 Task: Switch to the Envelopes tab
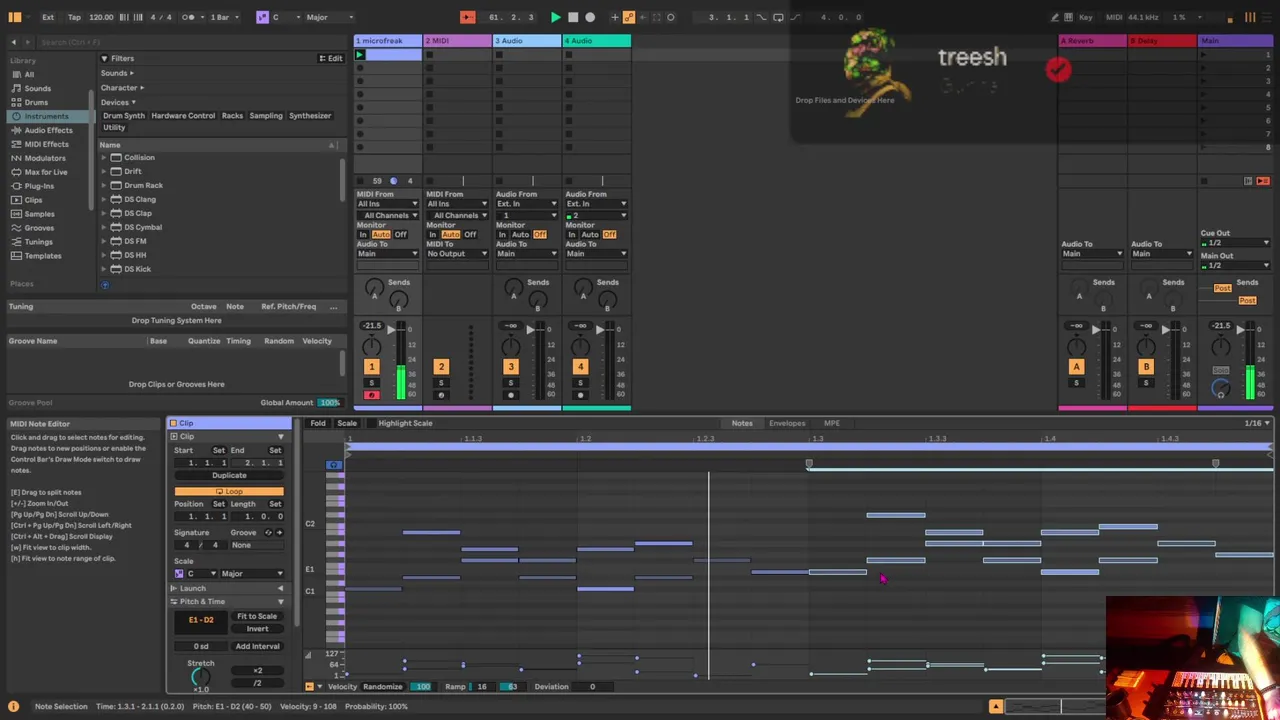click(787, 423)
